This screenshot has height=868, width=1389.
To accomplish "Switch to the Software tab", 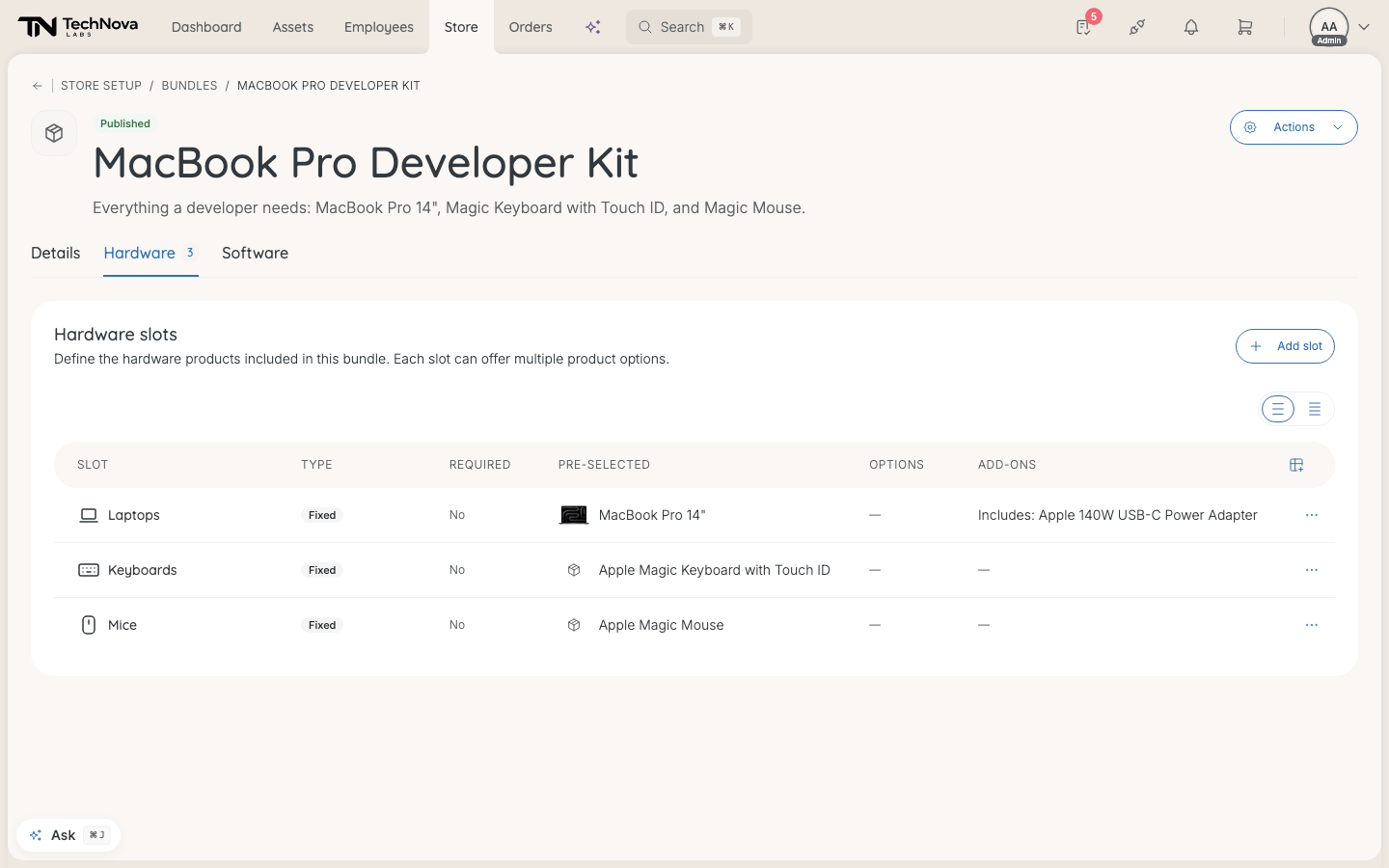I will click(255, 253).
